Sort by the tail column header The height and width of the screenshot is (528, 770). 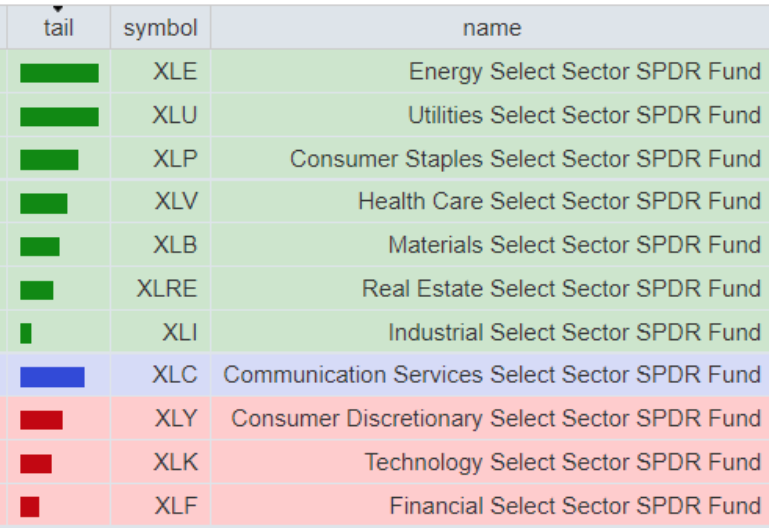58,28
